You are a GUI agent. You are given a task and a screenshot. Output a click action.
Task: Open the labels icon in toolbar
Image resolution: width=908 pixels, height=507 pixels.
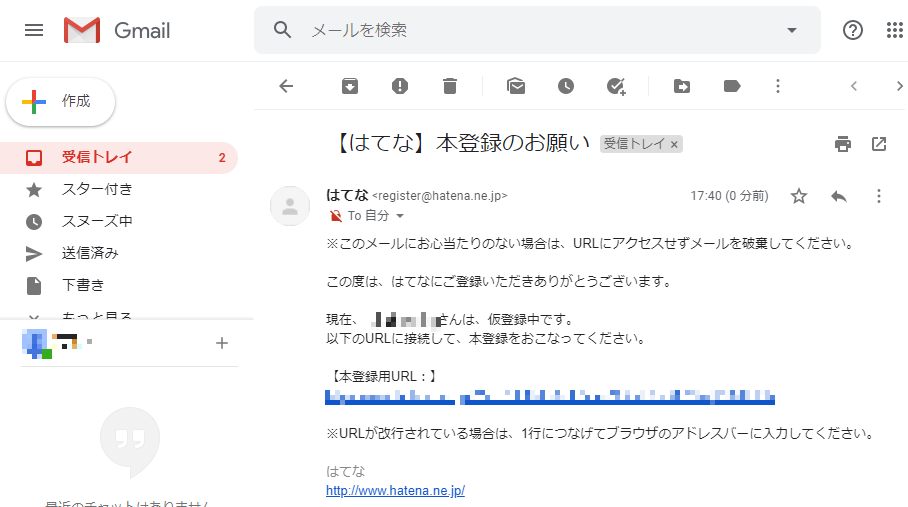tap(732, 86)
